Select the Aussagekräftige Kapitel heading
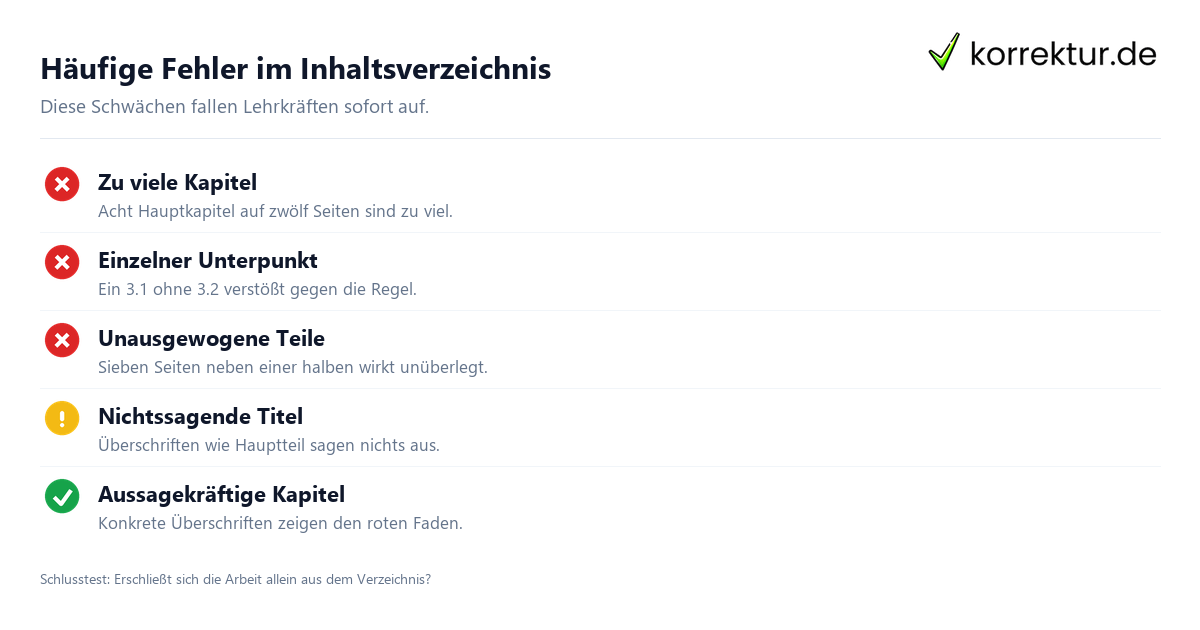 pos(221,494)
